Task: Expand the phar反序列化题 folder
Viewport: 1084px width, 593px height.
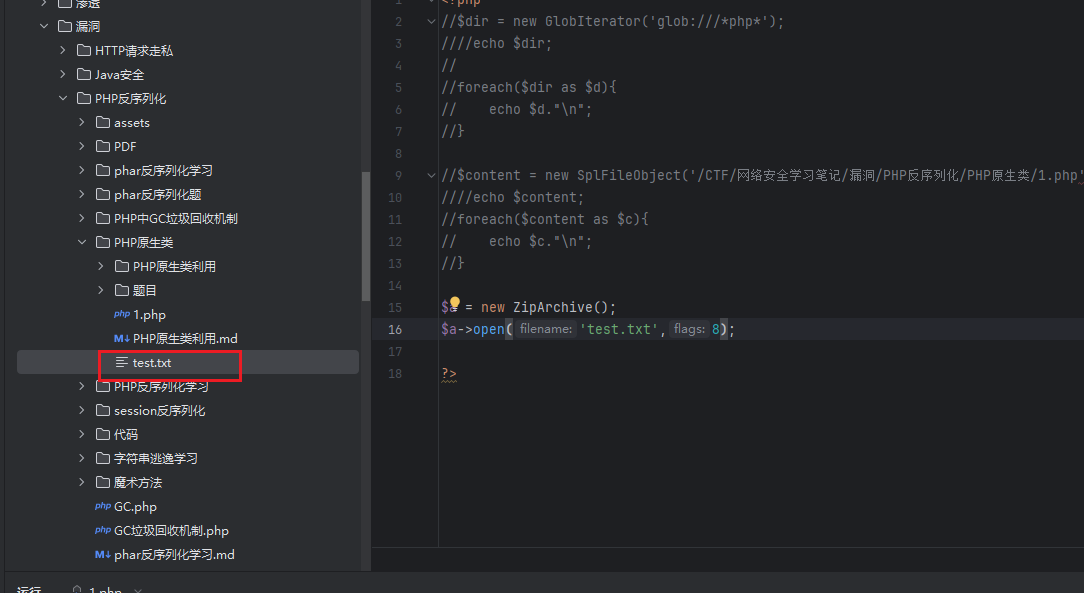Action: tap(82, 195)
